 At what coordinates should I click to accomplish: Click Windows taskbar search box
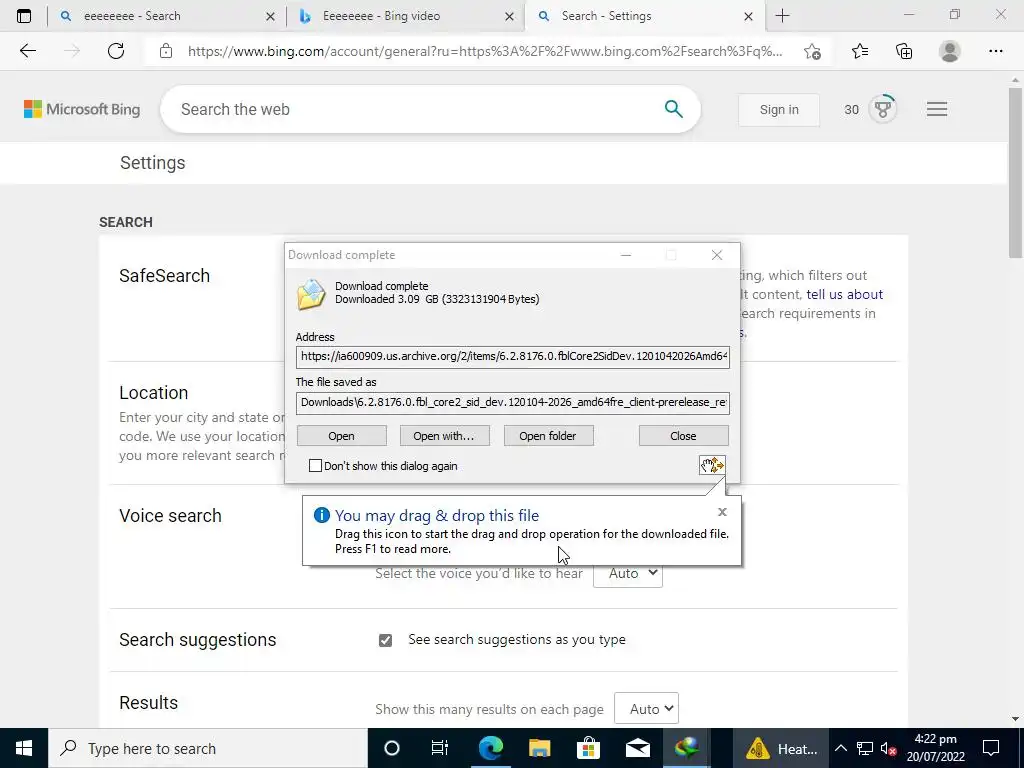click(208, 748)
